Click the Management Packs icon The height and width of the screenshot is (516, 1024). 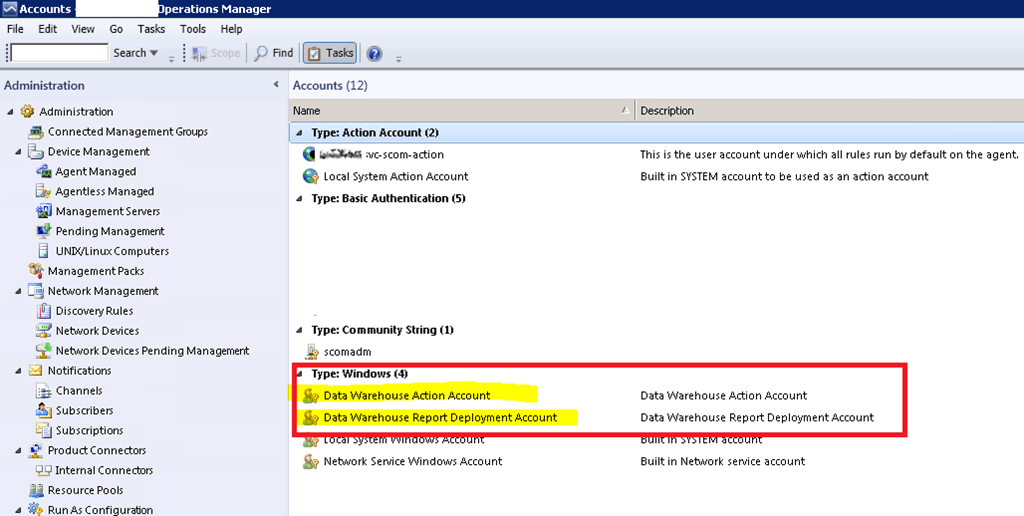[x=36, y=270]
